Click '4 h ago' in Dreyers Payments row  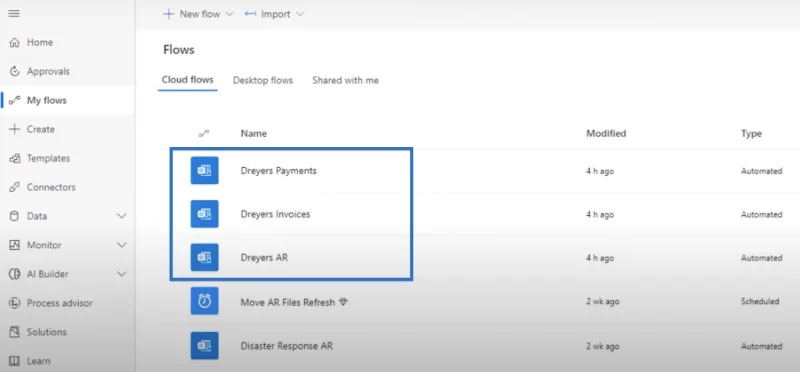[600, 171]
